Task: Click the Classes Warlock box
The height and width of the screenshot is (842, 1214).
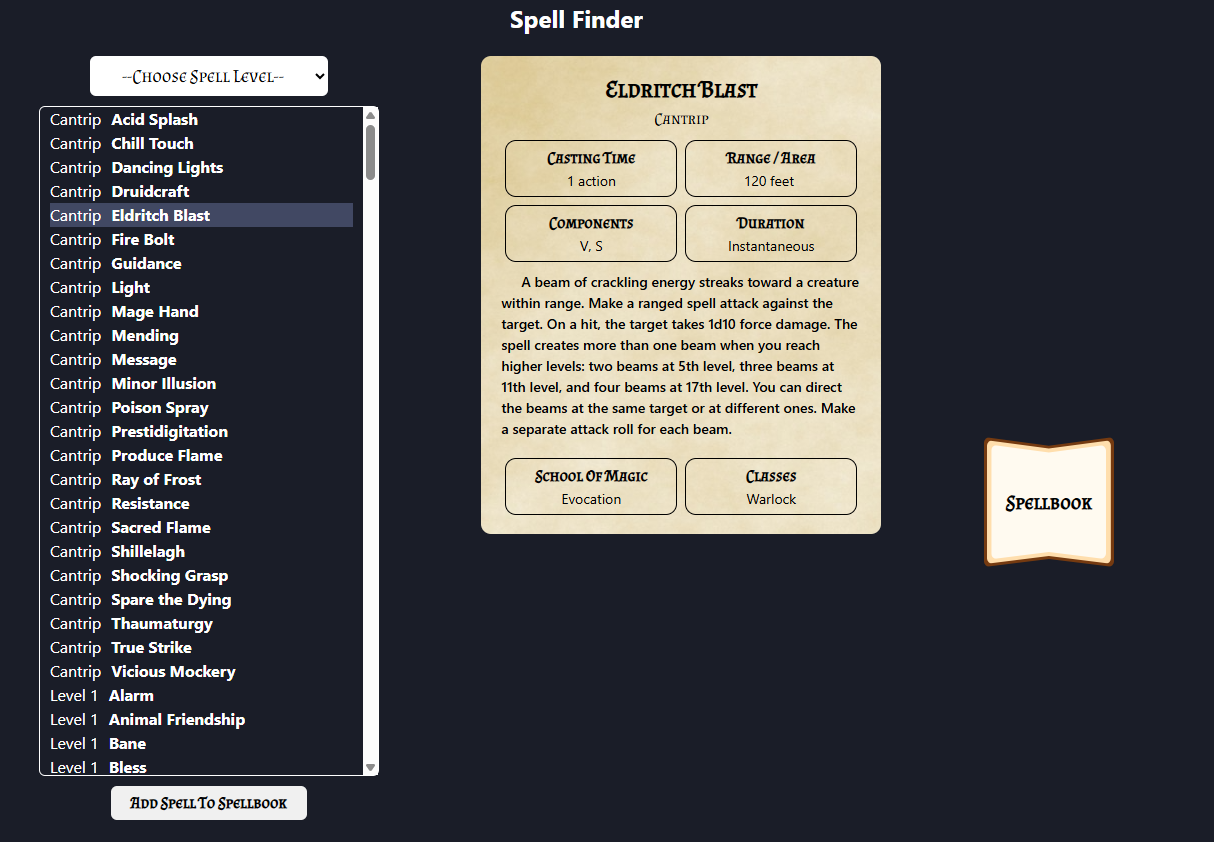Action: tap(770, 487)
